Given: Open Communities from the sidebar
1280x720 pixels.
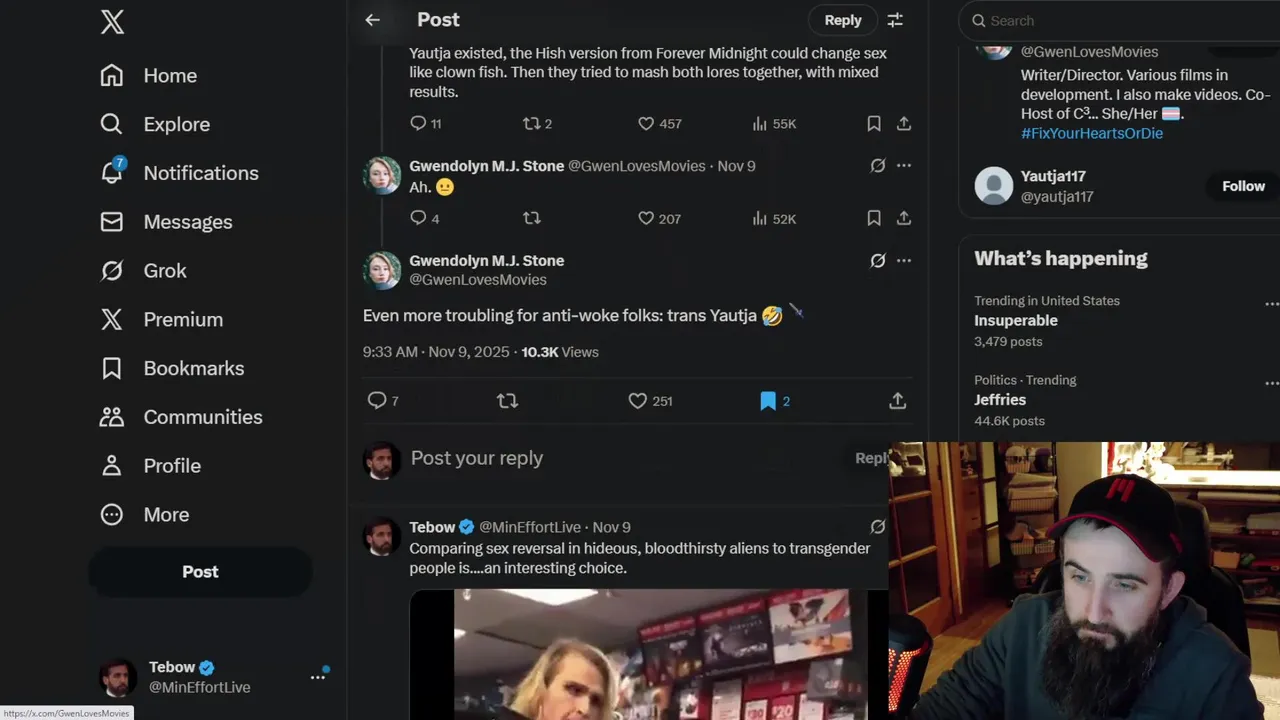Looking at the screenshot, I should pos(202,417).
